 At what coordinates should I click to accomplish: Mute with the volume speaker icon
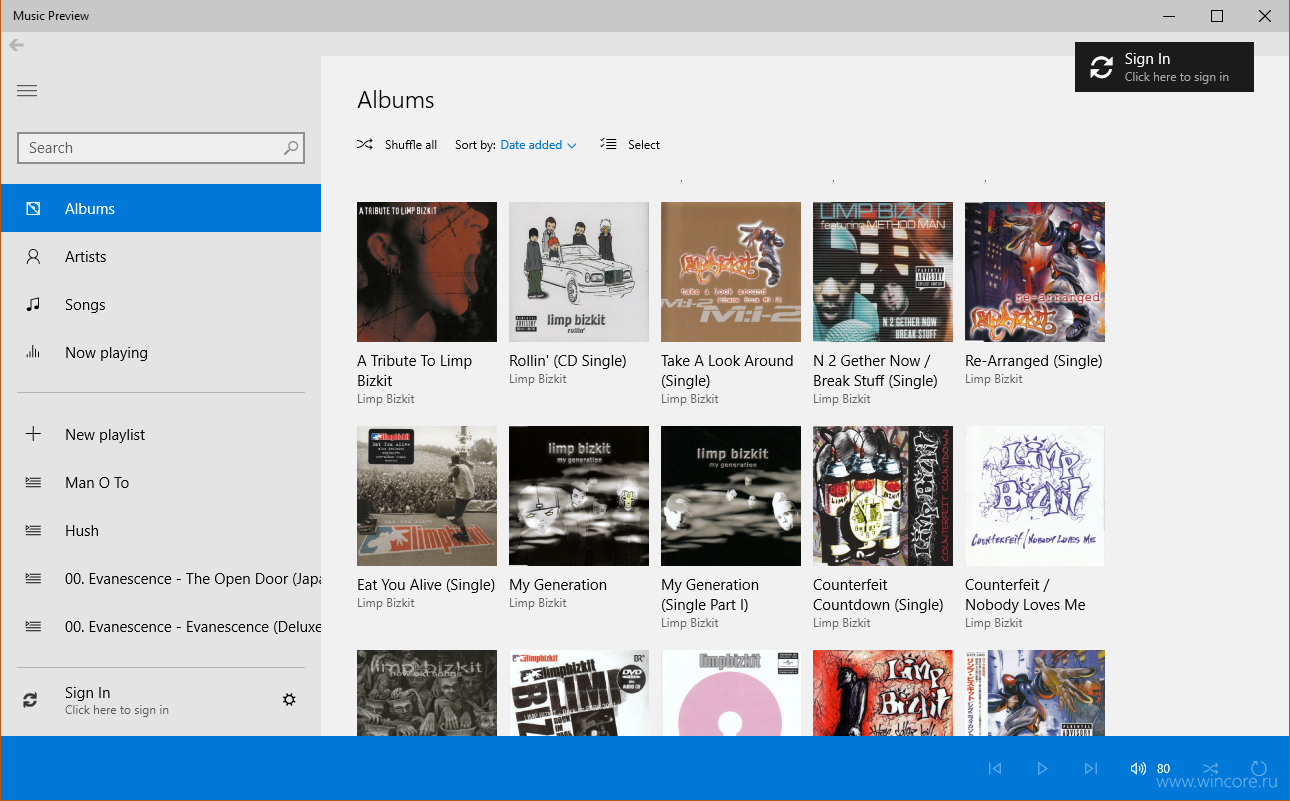click(1138, 769)
